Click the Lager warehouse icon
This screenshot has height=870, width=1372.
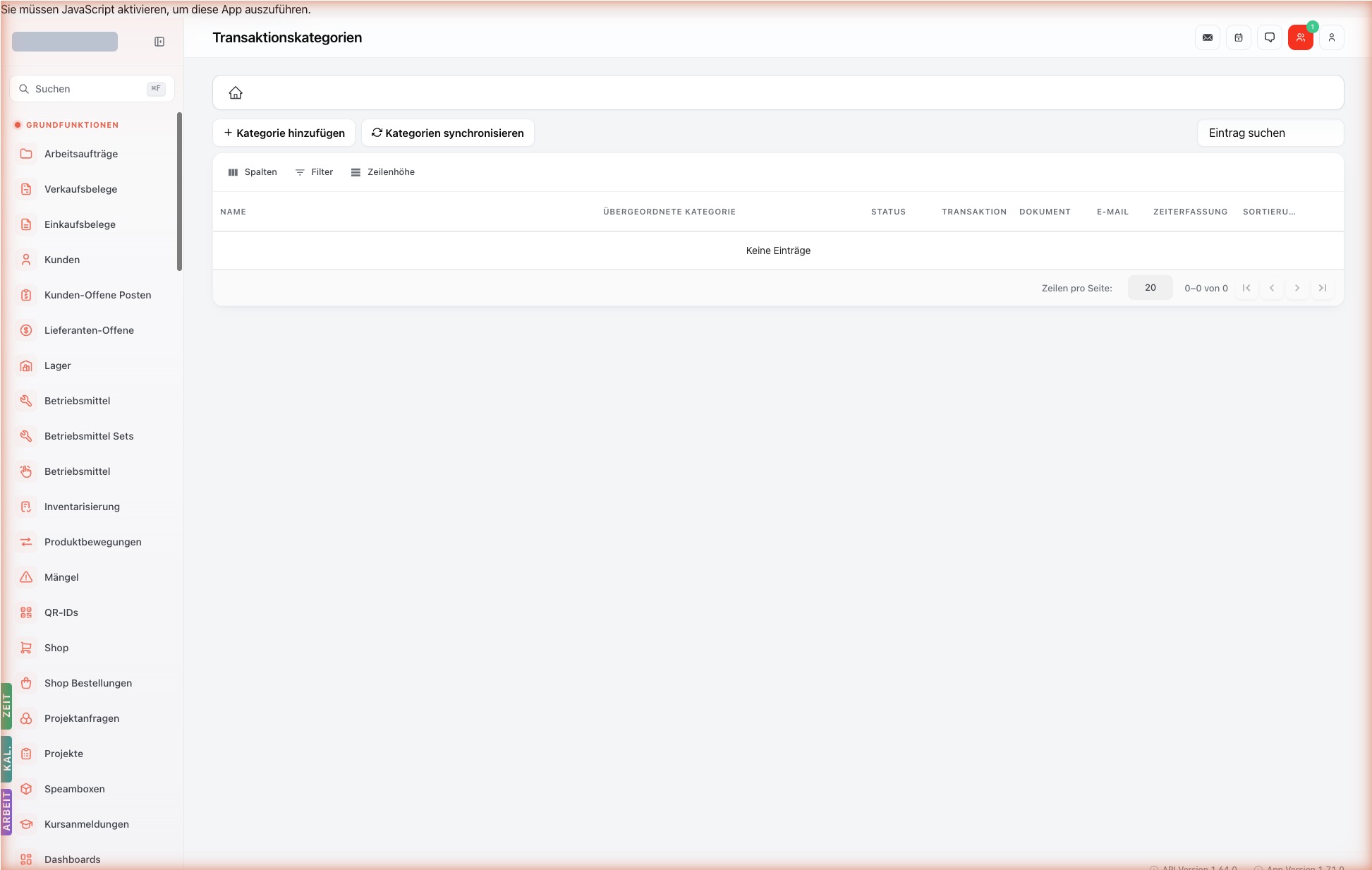(x=26, y=365)
